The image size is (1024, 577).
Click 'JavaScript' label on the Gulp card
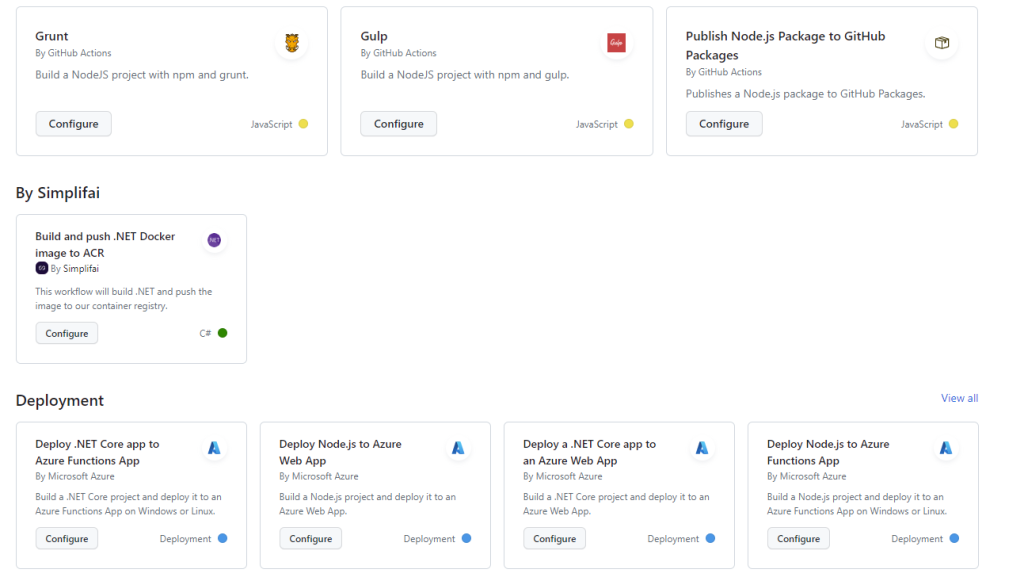pyautogui.click(x=597, y=124)
